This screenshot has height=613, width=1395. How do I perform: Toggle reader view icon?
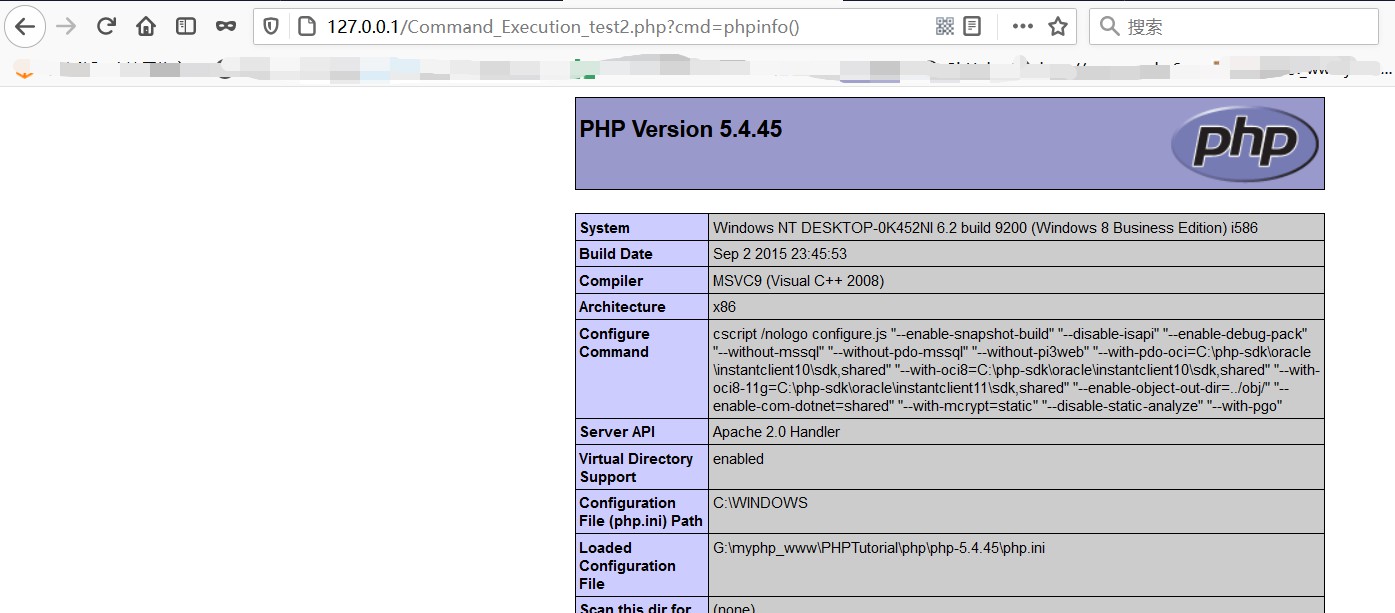point(972,27)
